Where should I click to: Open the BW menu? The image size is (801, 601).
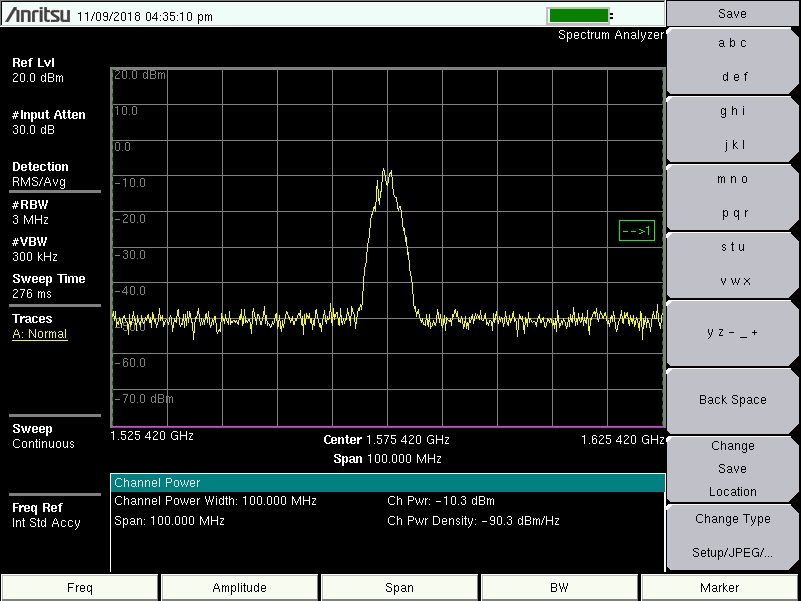click(x=559, y=587)
